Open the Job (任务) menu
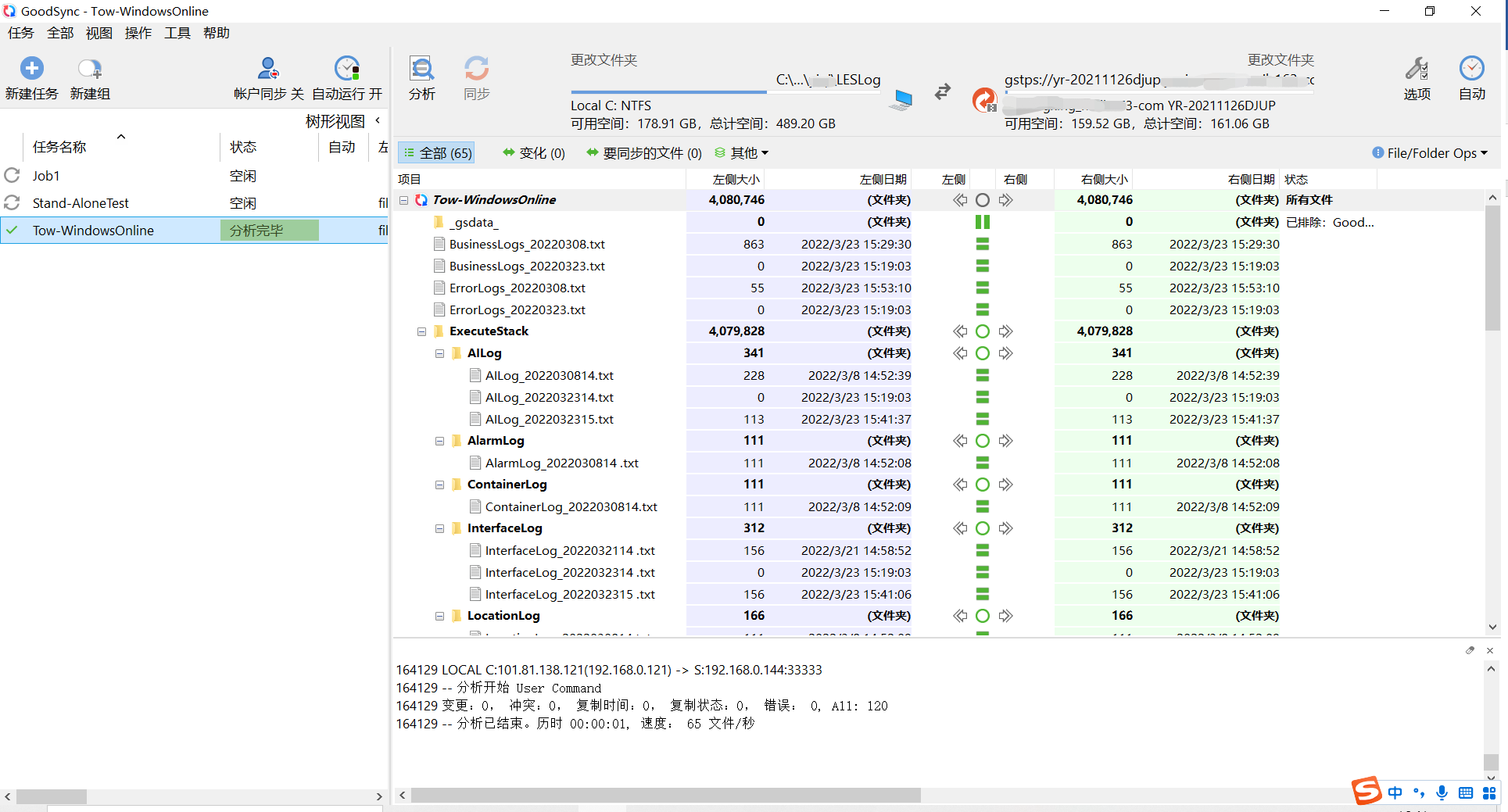Screen dimensions: 1508x812 click(21, 33)
